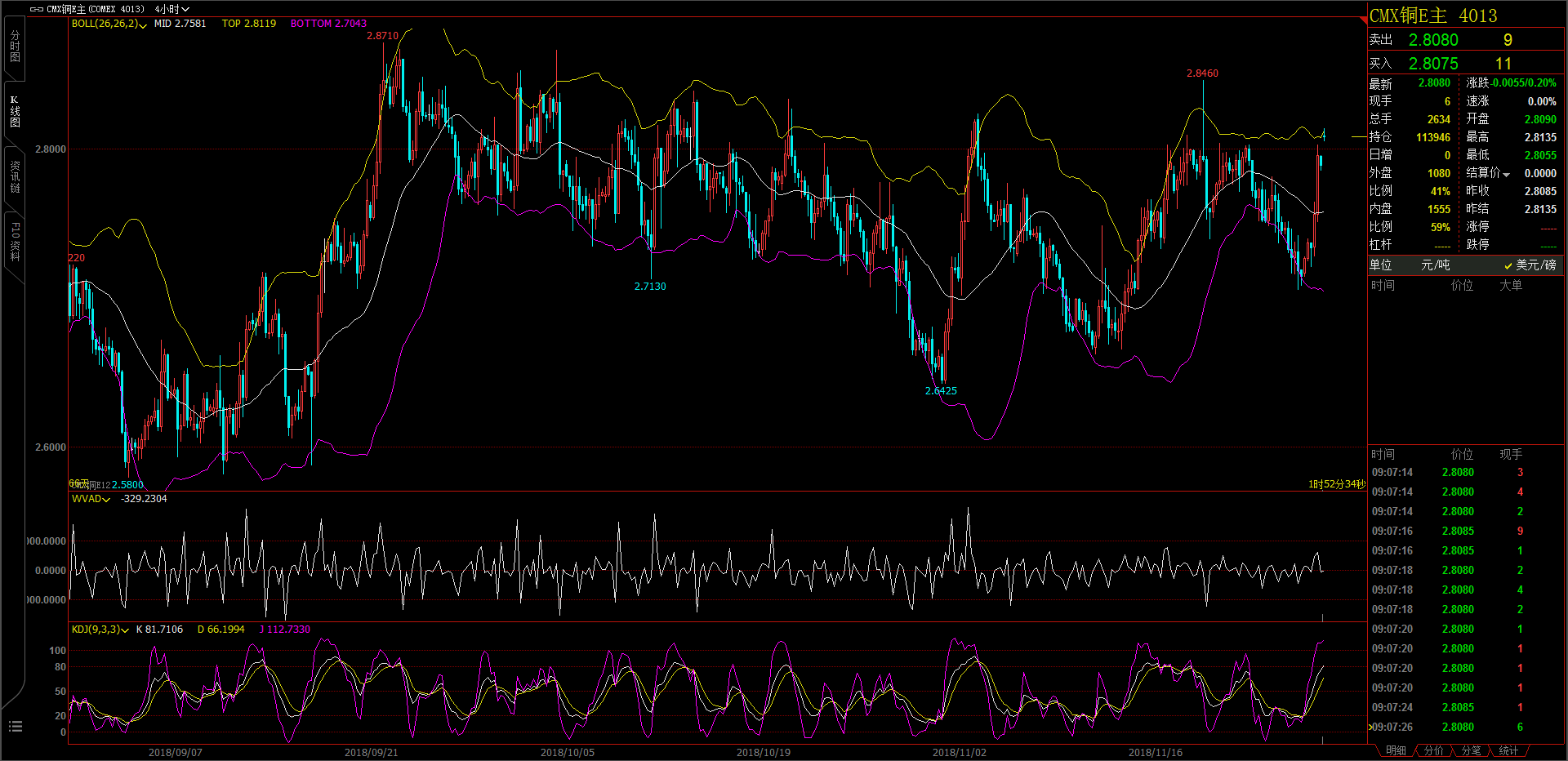Select the latest 09:07:26 trade row

(x=1466, y=728)
